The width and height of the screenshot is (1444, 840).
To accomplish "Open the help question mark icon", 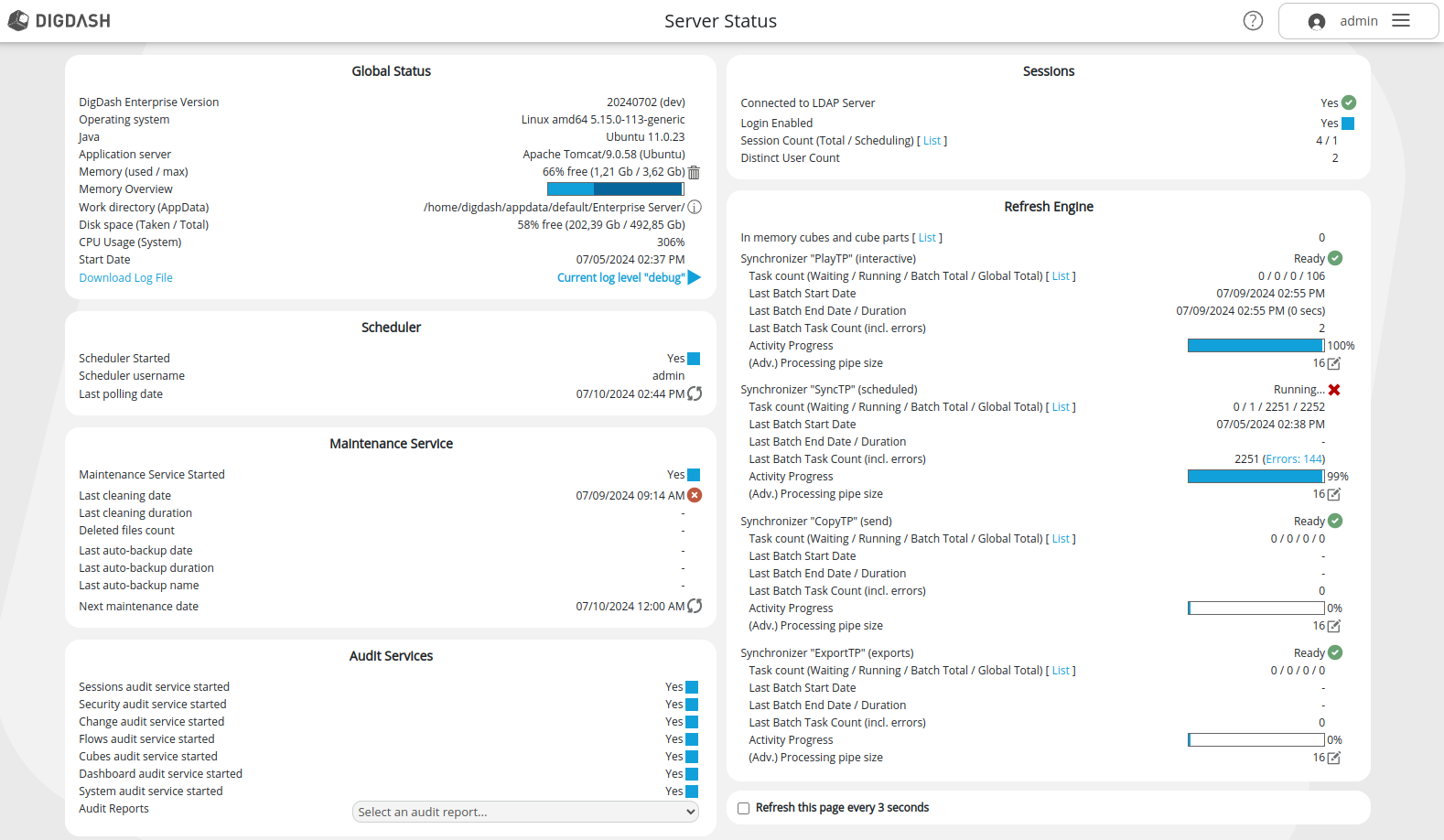I will (x=1253, y=21).
